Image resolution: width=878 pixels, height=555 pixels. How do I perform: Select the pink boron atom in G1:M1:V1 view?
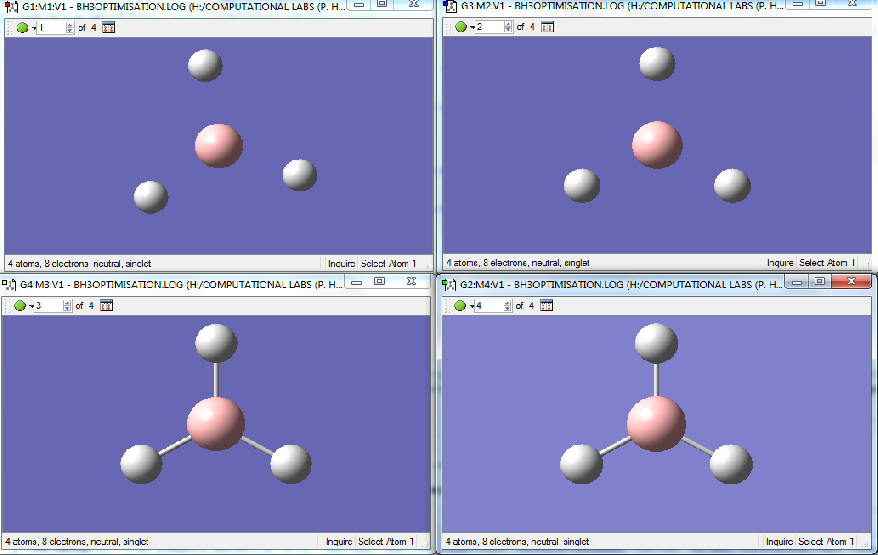pos(219,146)
